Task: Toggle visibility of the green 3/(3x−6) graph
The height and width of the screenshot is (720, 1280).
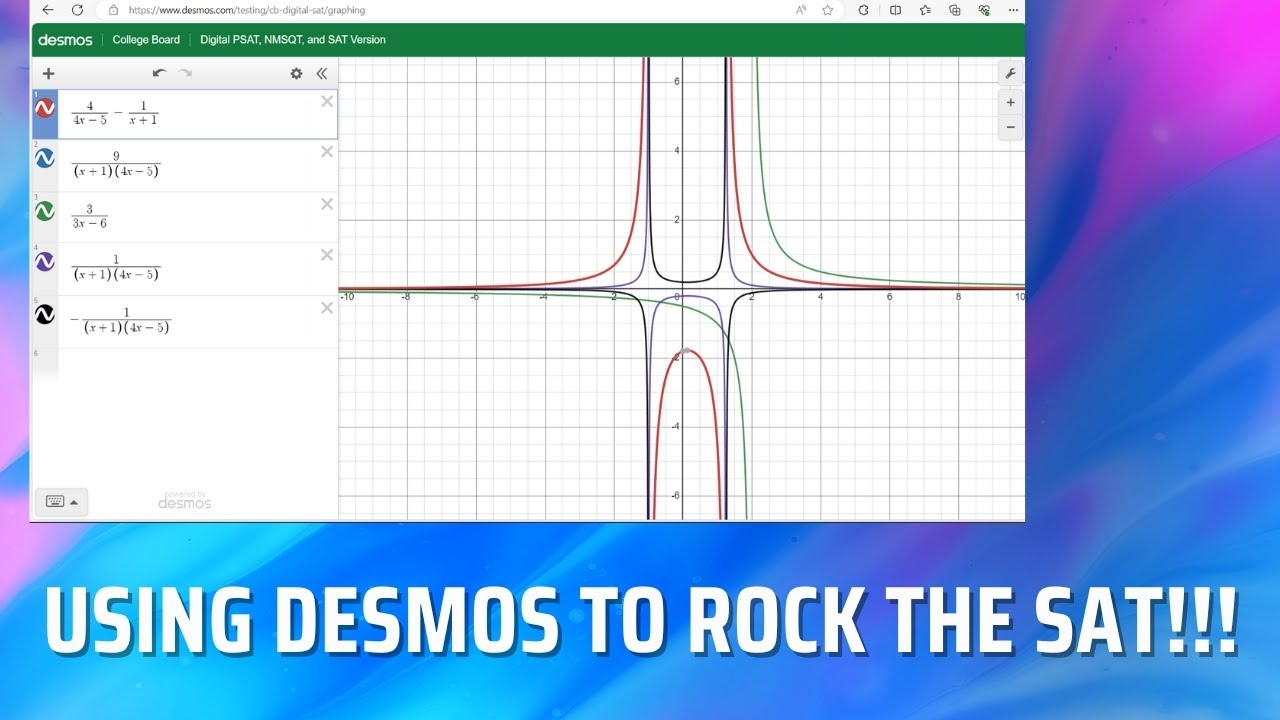Action: point(45,211)
